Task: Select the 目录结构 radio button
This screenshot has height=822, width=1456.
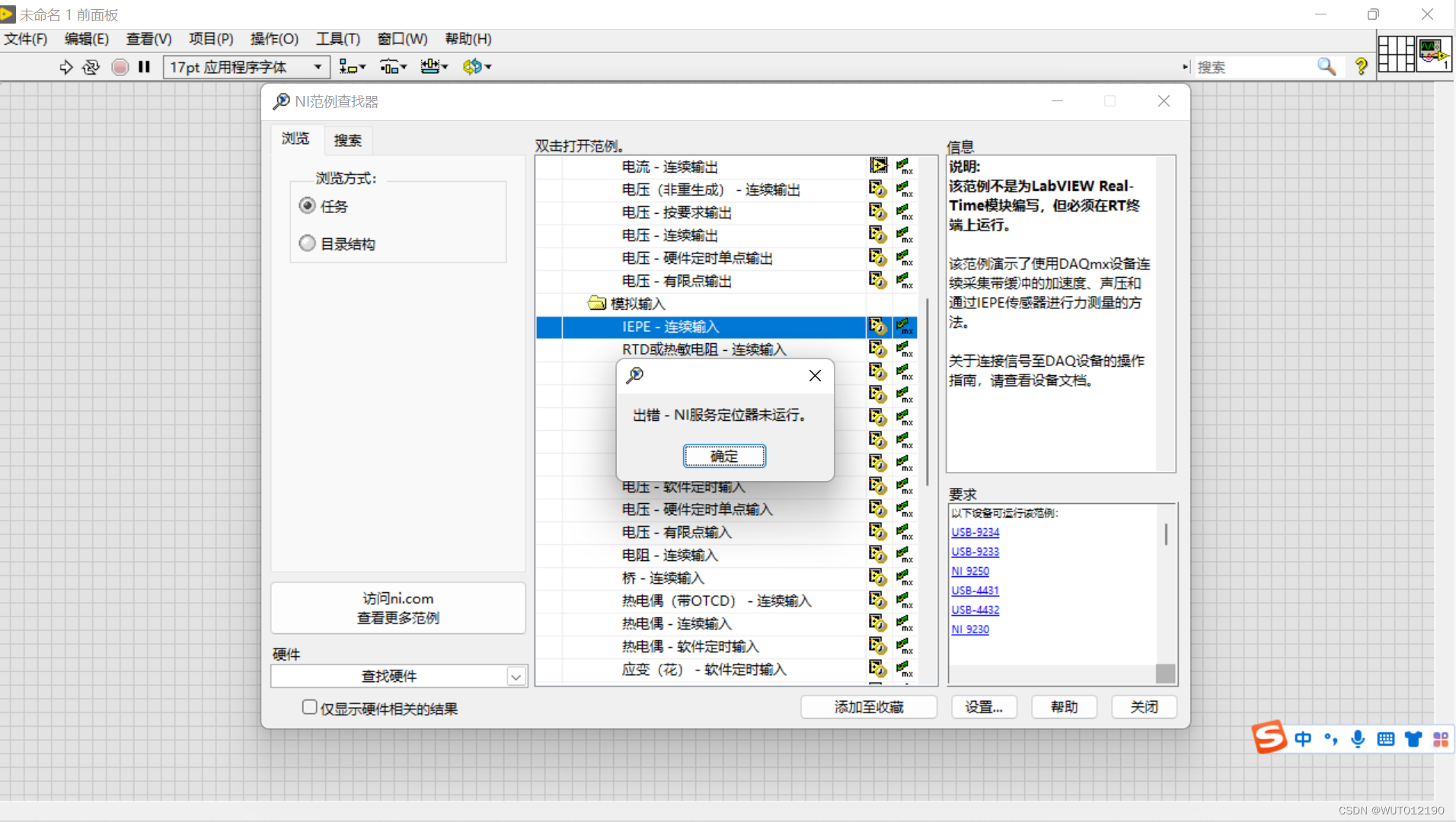Action: pyautogui.click(x=308, y=244)
